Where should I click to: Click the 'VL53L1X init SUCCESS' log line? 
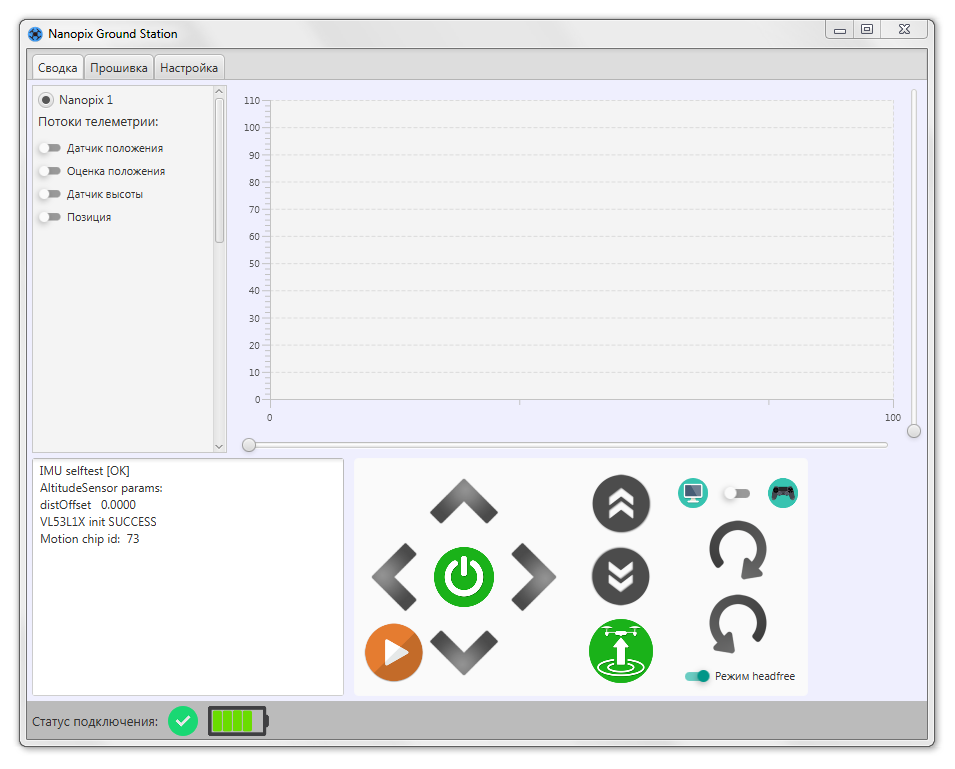click(x=98, y=522)
